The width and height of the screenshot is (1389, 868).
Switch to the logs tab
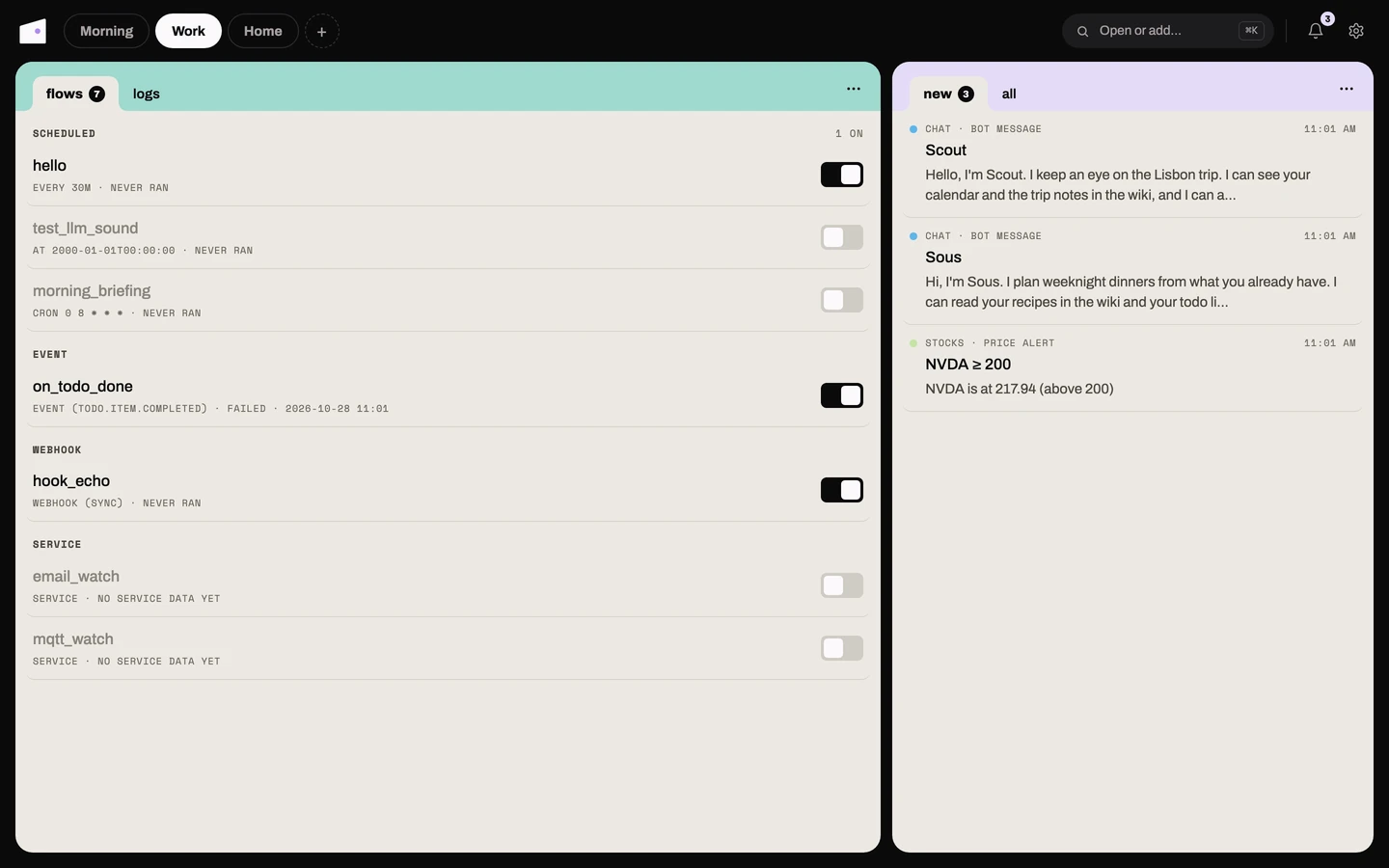tap(147, 94)
